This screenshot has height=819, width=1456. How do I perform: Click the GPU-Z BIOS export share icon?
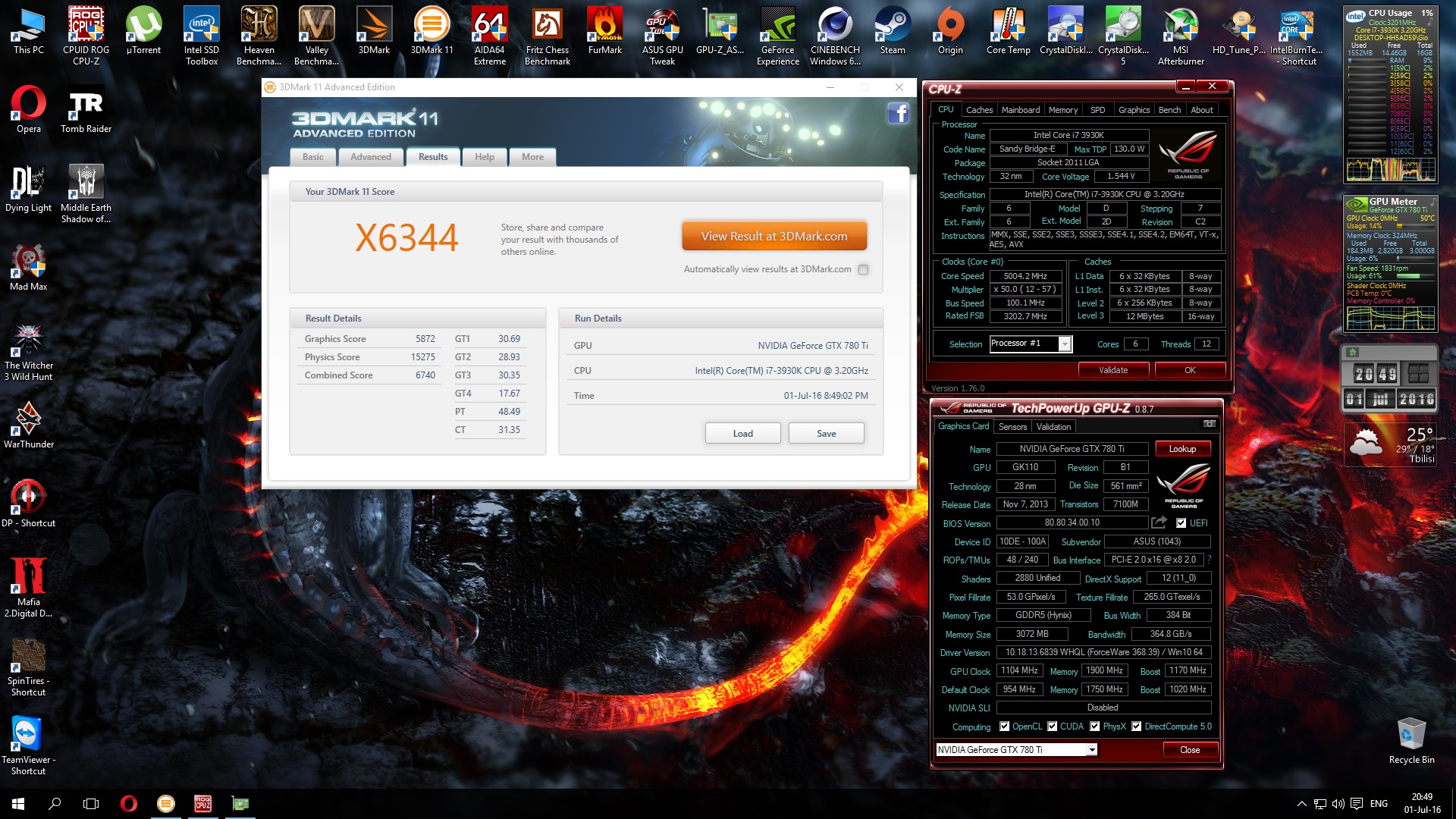coord(1158,522)
